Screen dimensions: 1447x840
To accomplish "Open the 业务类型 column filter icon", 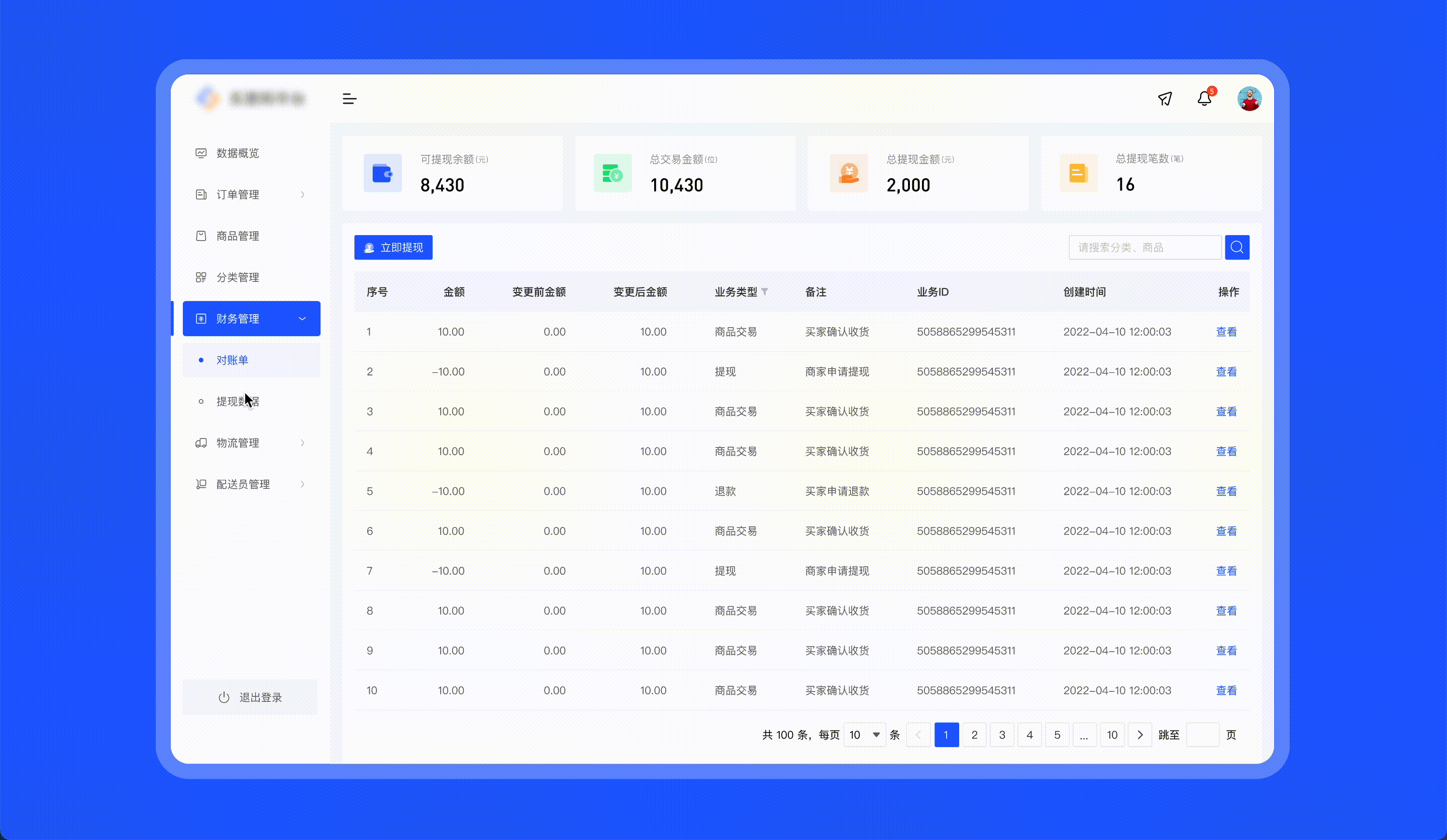I will tap(764, 292).
